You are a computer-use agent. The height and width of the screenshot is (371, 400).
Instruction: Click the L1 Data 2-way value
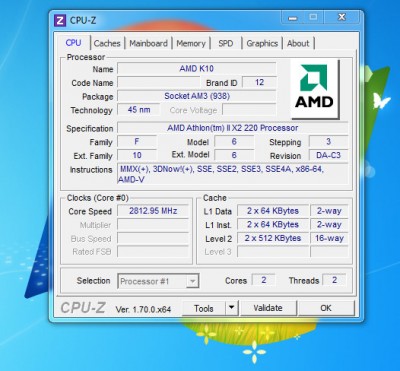tap(329, 211)
